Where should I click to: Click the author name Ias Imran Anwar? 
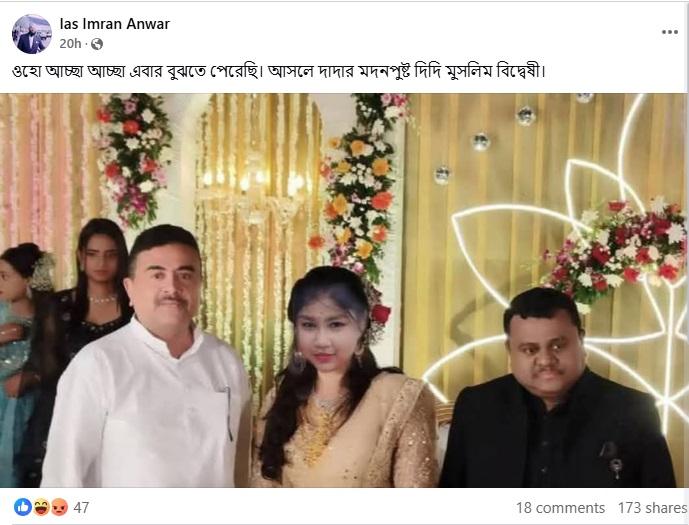pos(115,24)
